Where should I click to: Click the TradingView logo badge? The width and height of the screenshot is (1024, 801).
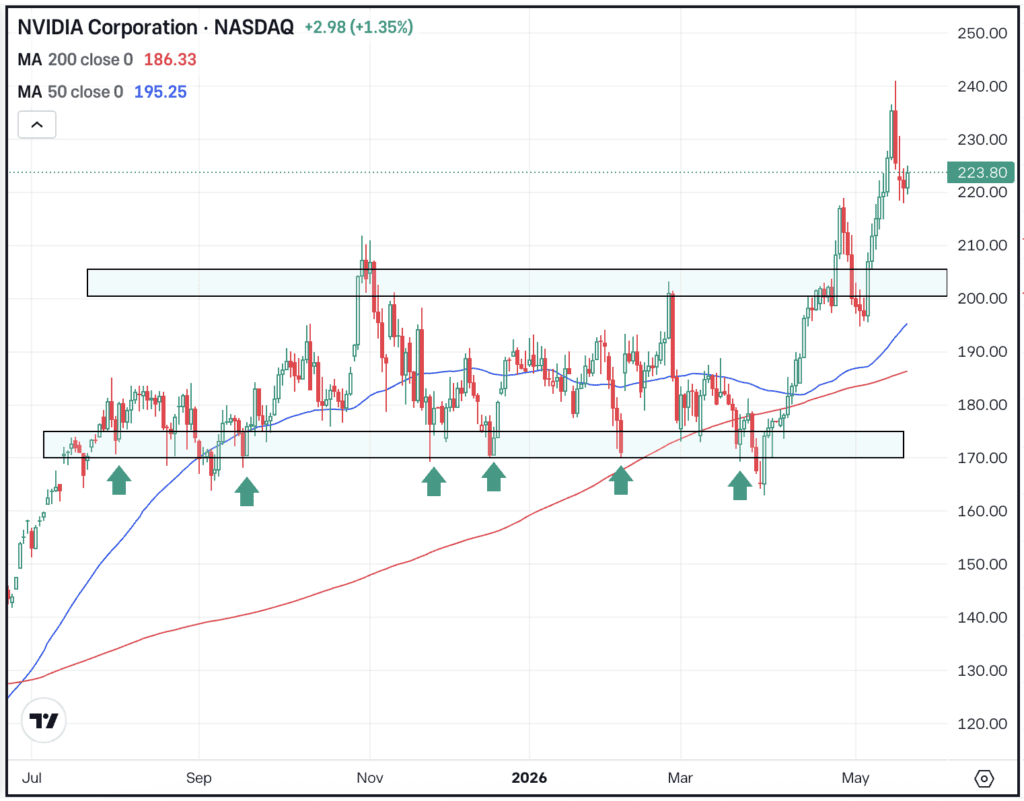pos(44,720)
